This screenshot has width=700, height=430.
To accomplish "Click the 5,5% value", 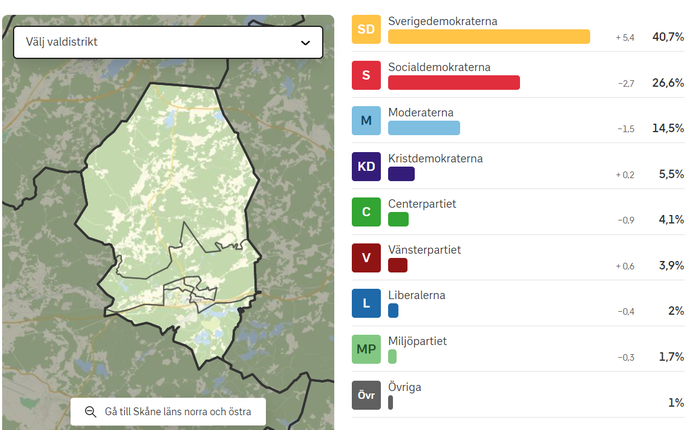I will [671, 174].
